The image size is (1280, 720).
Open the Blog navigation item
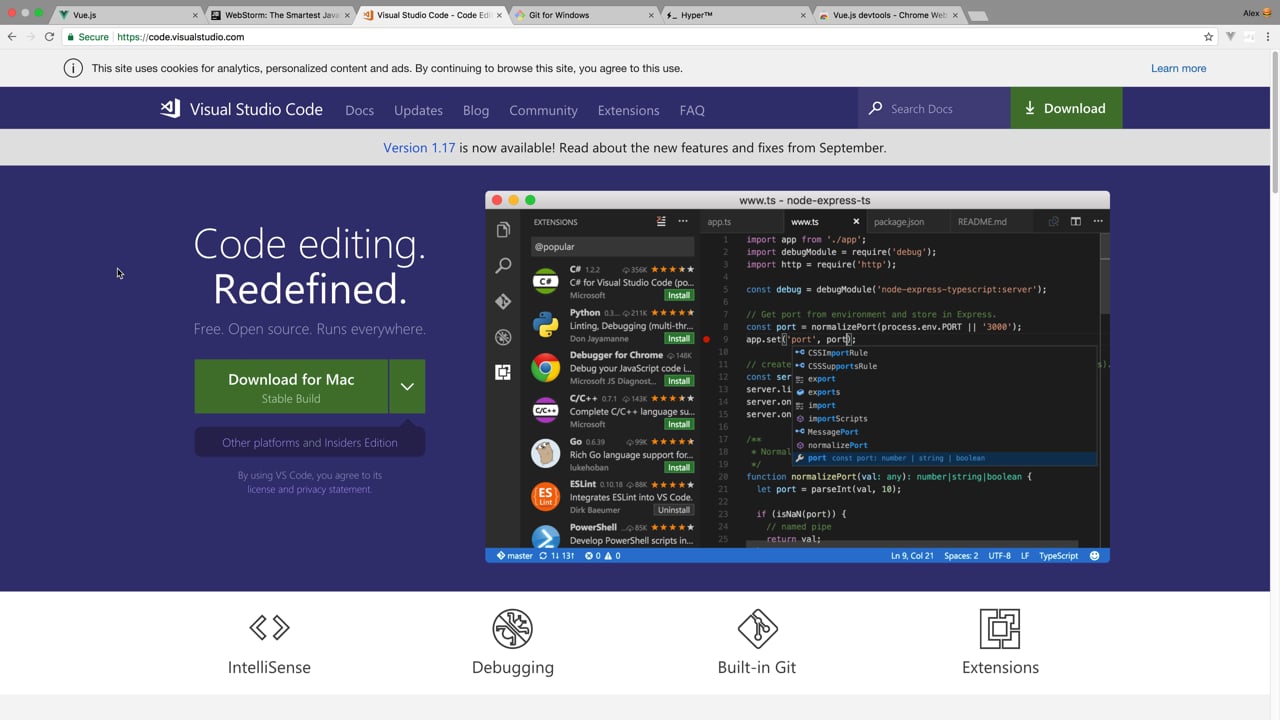click(x=476, y=110)
